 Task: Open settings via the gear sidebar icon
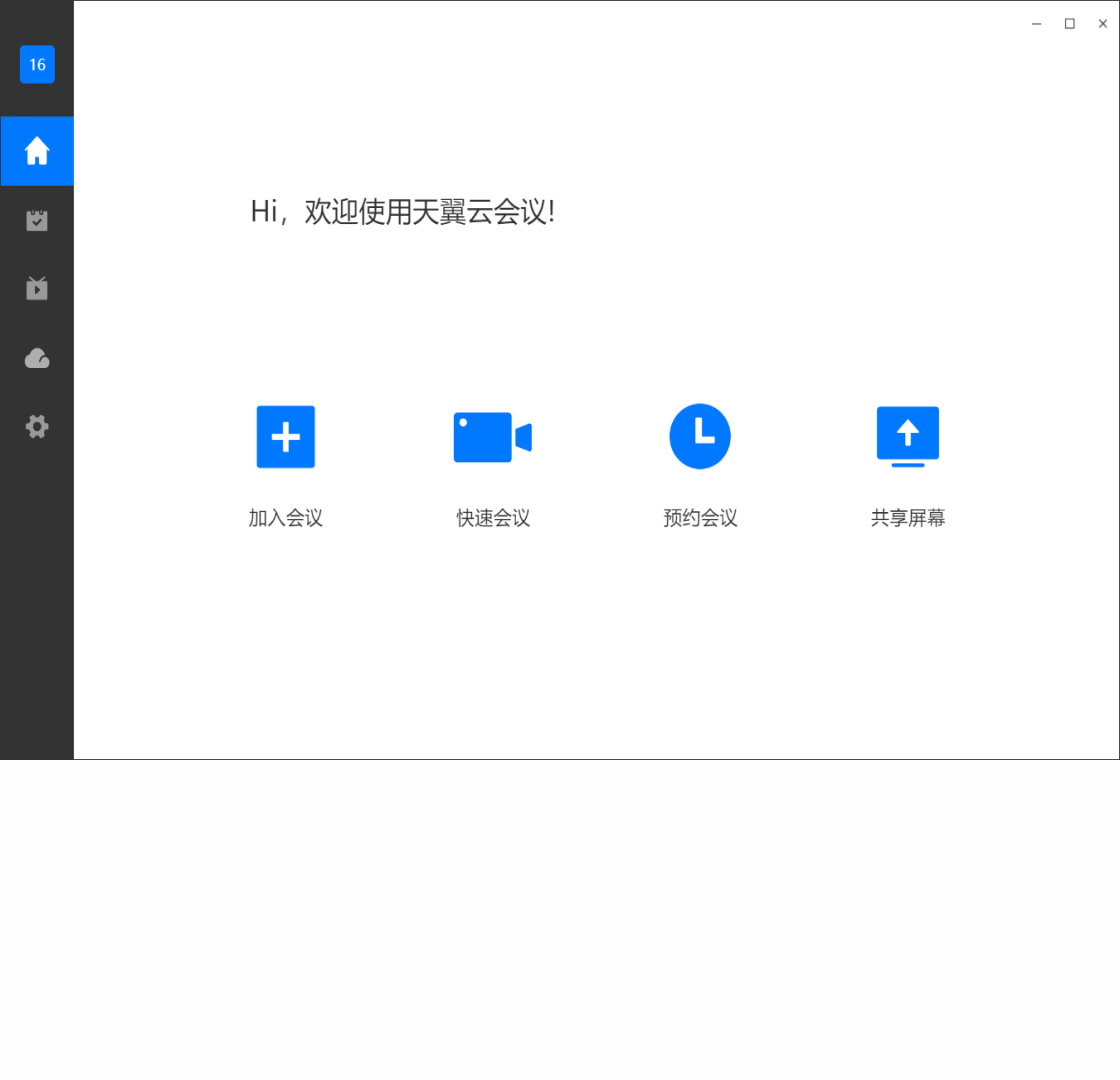tap(37, 426)
